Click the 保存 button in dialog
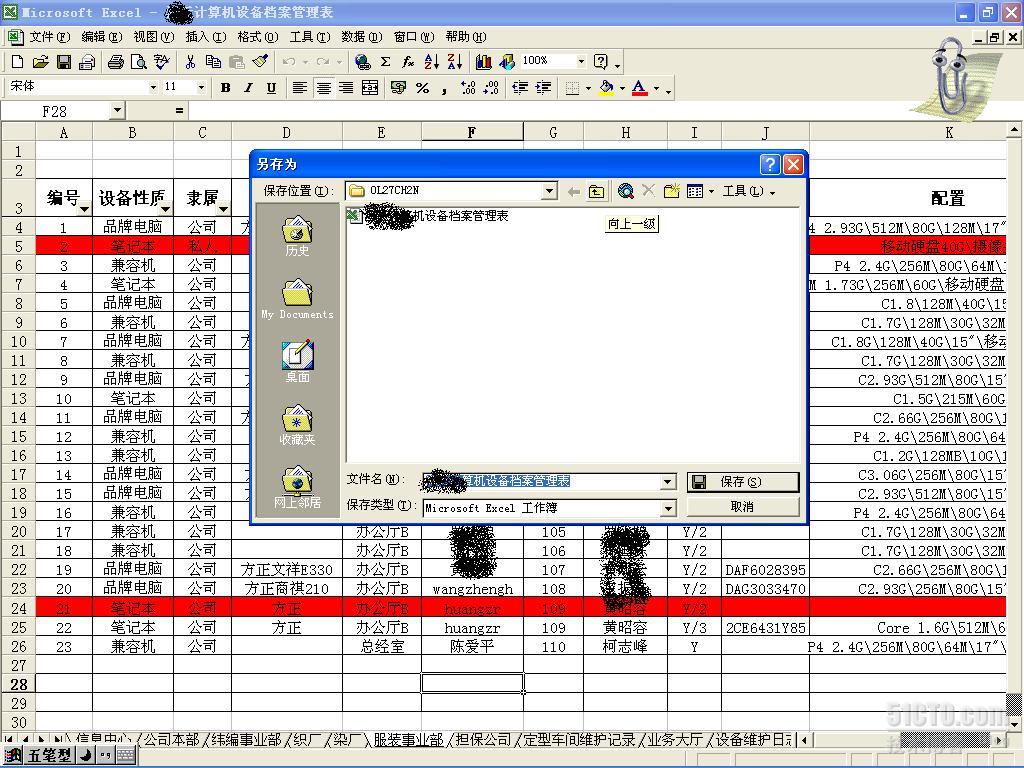The height and width of the screenshot is (768, 1024). pos(743,482)
